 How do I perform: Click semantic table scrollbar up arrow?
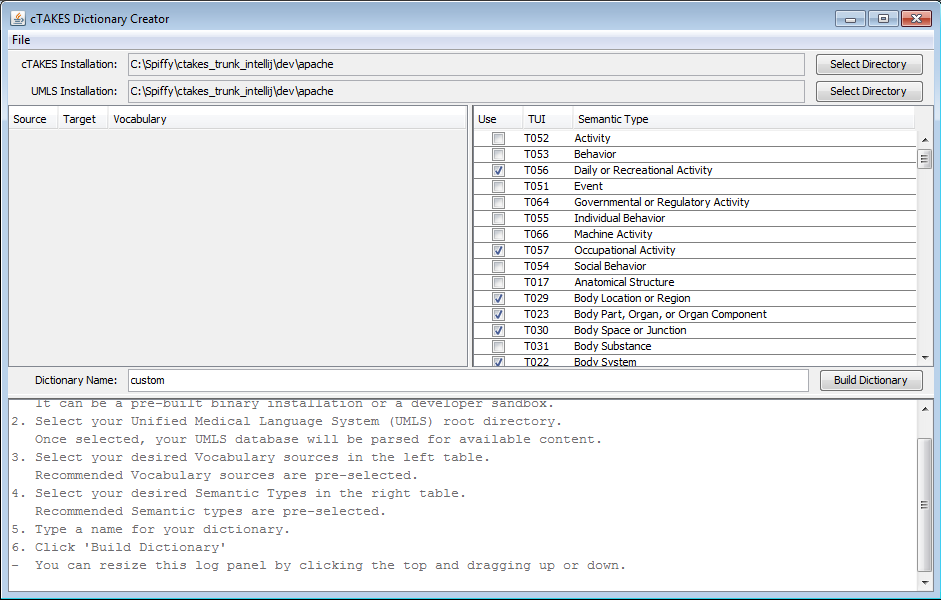pyautogui.click(x=925, y=139)
